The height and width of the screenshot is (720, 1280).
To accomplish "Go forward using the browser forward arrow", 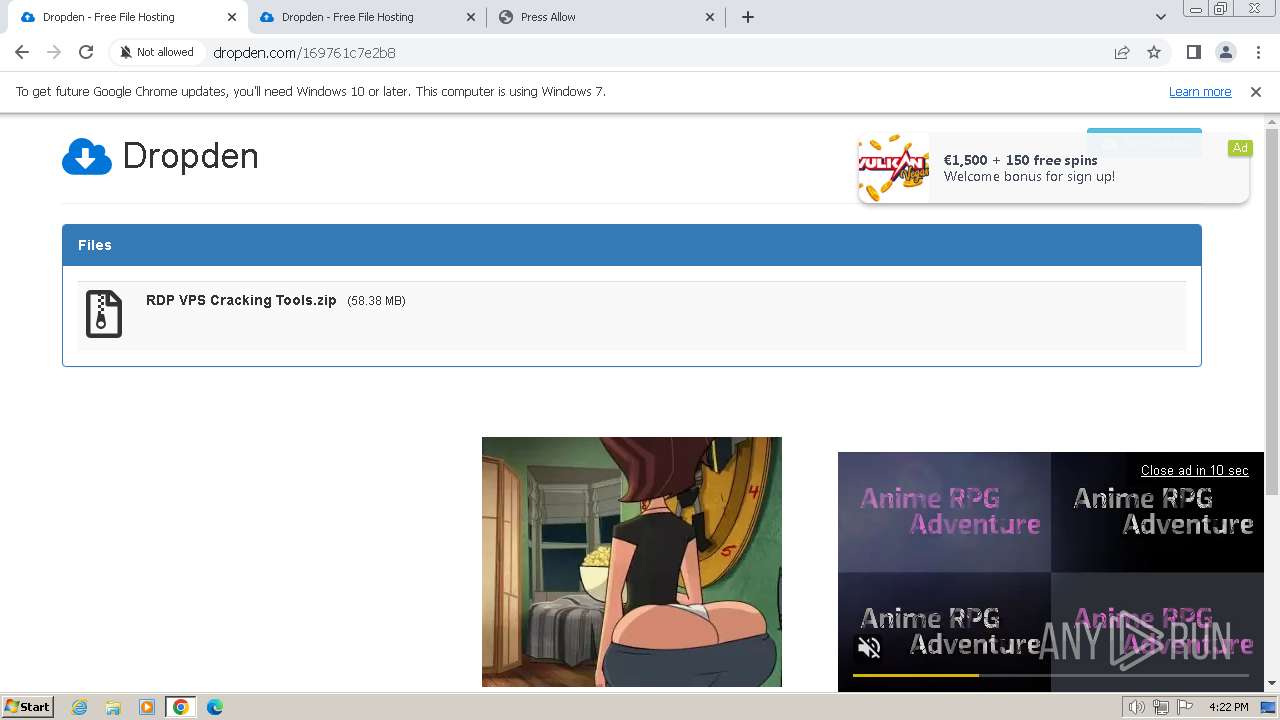I will pos(54,52).
